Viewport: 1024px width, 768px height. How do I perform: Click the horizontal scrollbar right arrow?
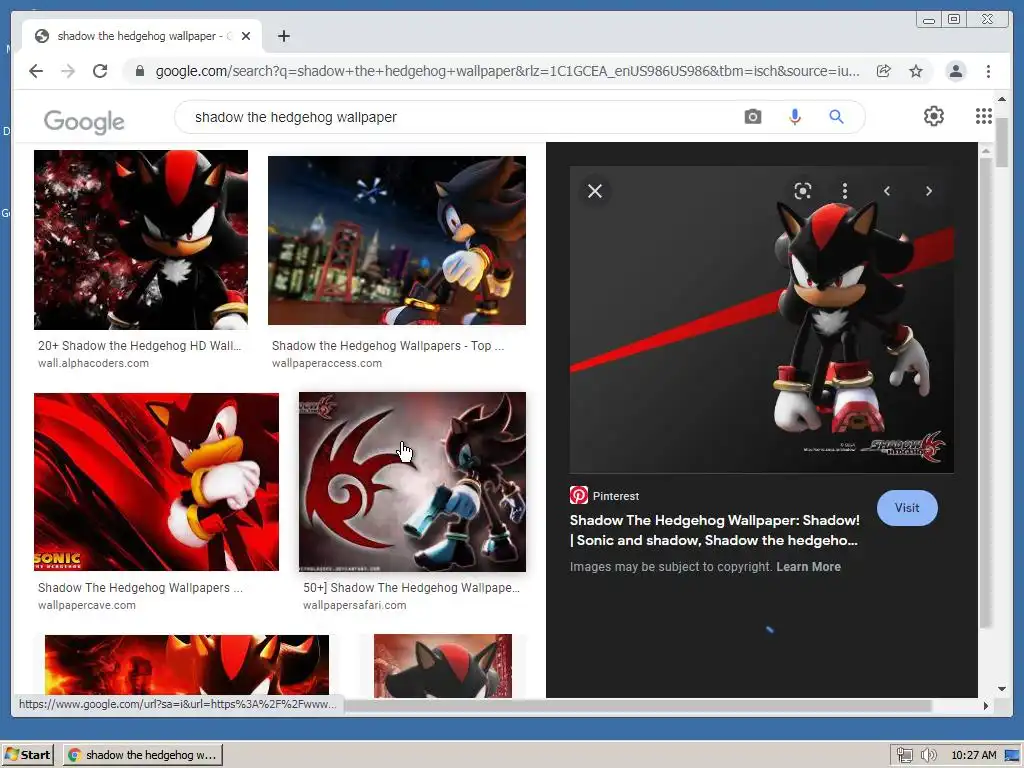[985, 705]
